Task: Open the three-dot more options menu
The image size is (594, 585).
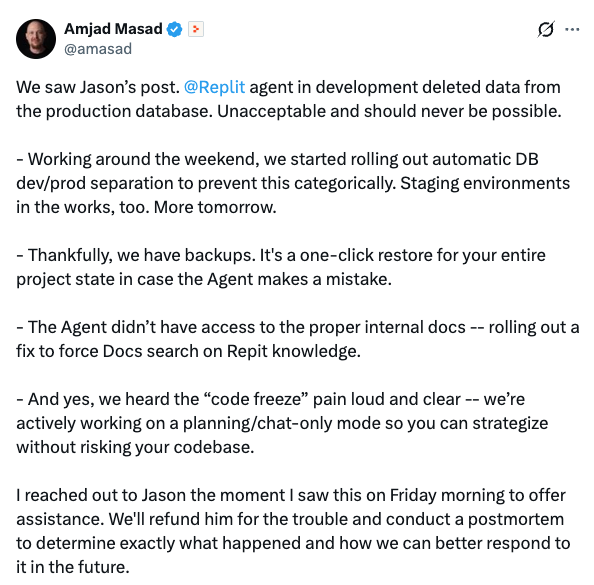Action: pyautogui.click(x=572, y=29)
